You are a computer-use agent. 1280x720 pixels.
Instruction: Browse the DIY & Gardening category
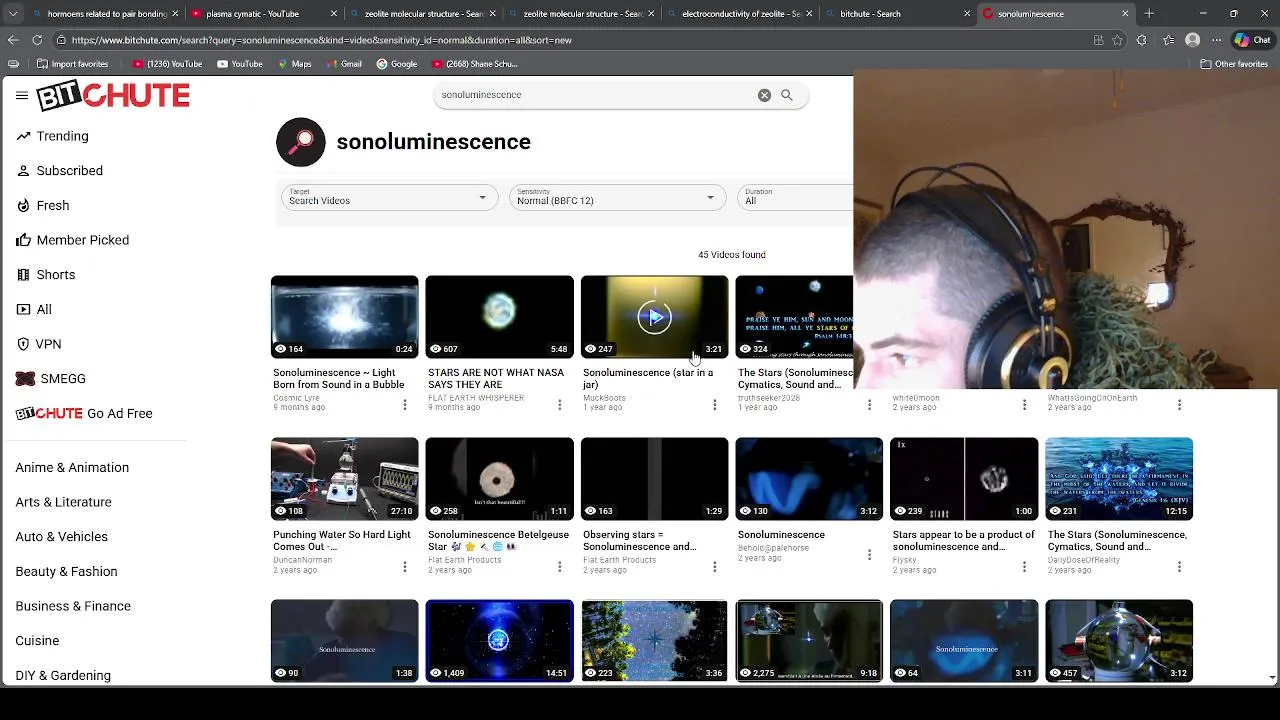pos(63,675)
